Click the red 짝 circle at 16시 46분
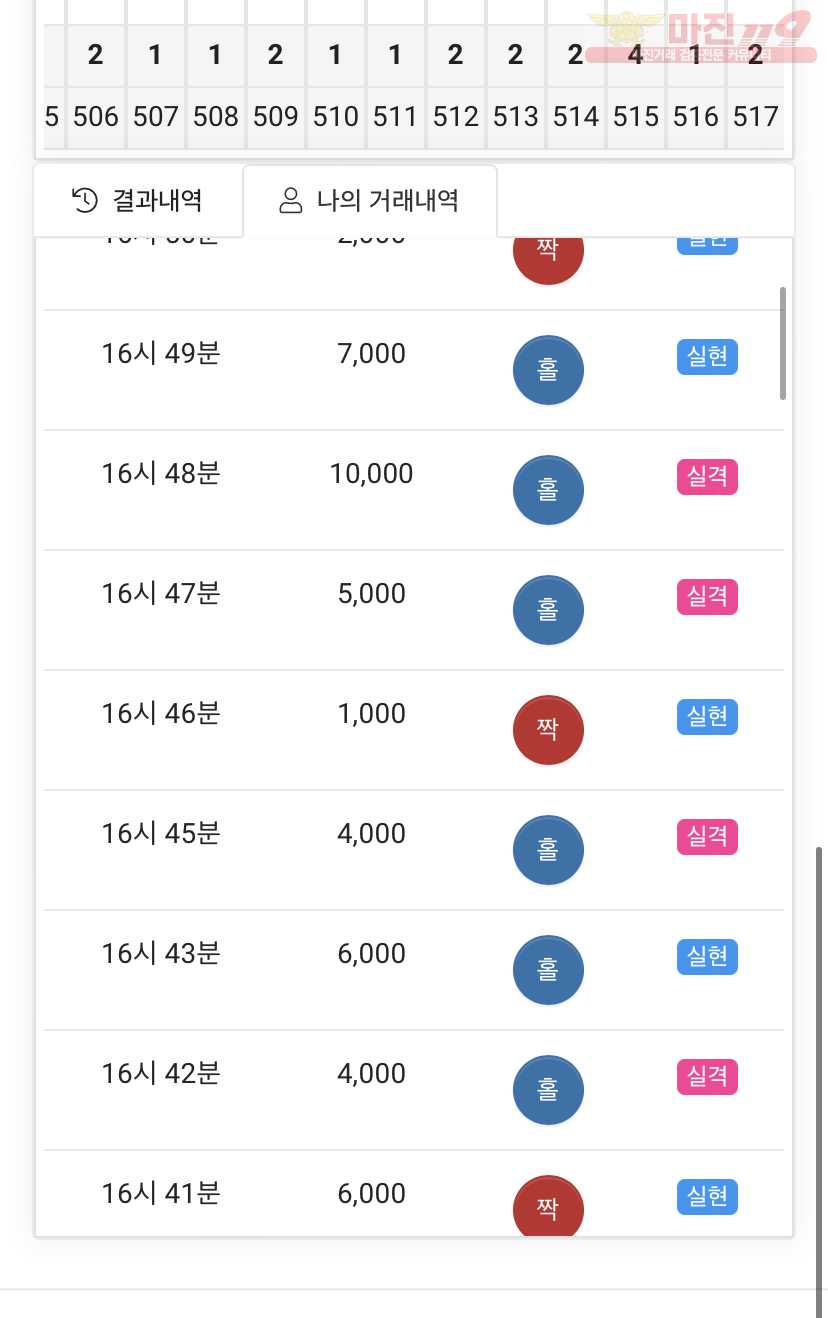The image size is (828, 1318). tap(548, 730)
